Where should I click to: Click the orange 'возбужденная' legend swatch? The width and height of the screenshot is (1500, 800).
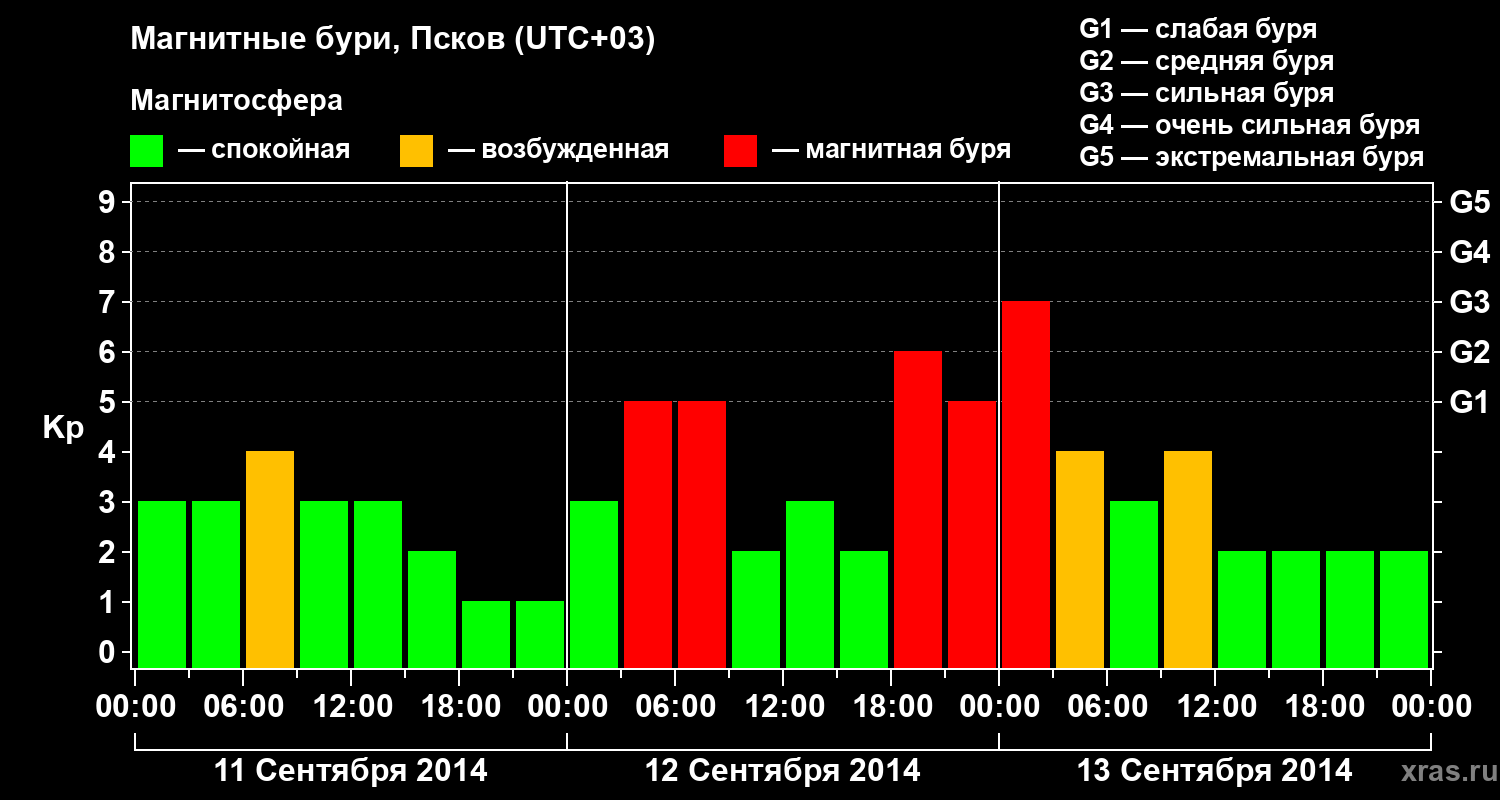click(416, 151)
